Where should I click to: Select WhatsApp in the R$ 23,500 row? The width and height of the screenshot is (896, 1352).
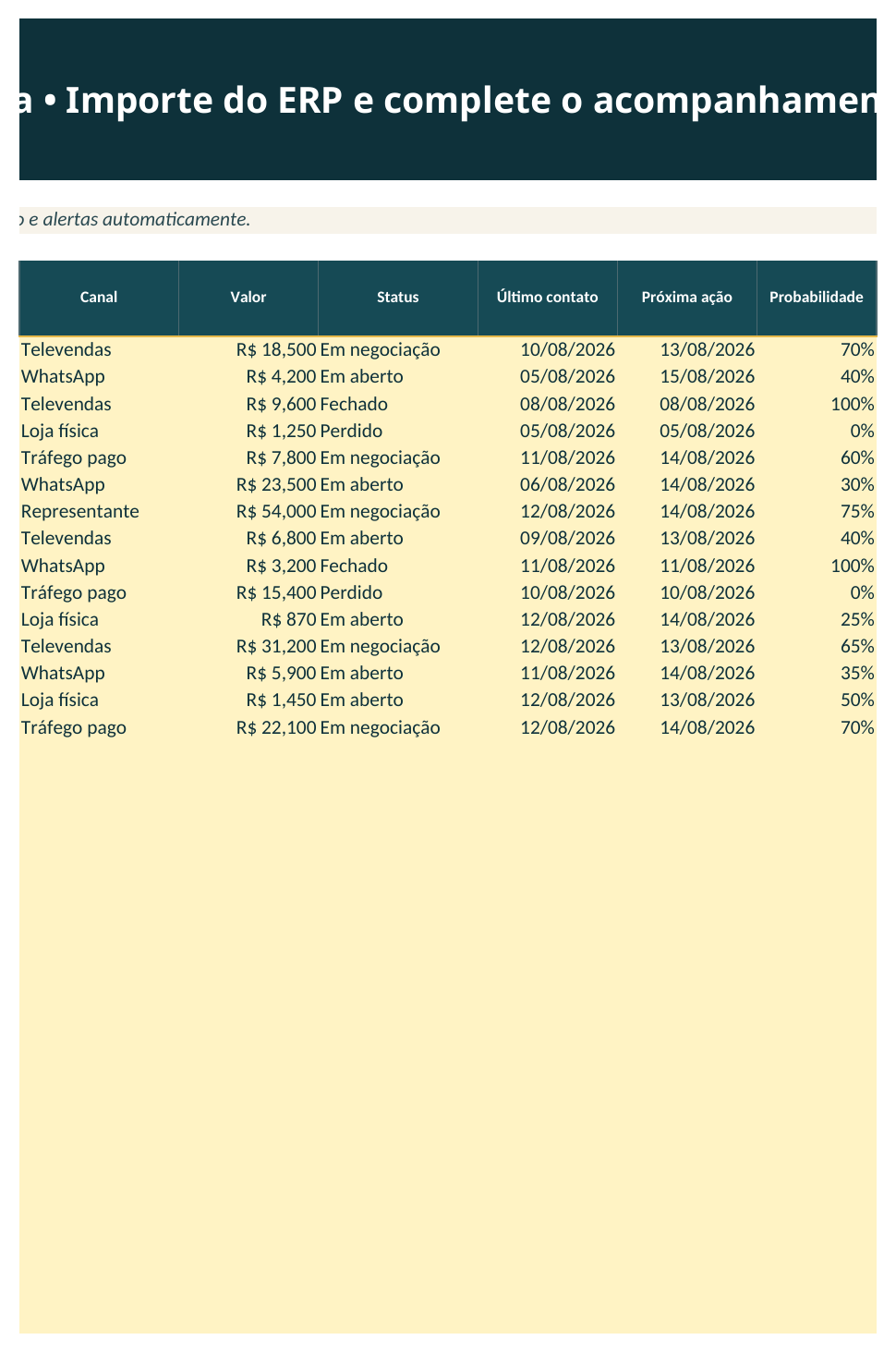point(99,484)
